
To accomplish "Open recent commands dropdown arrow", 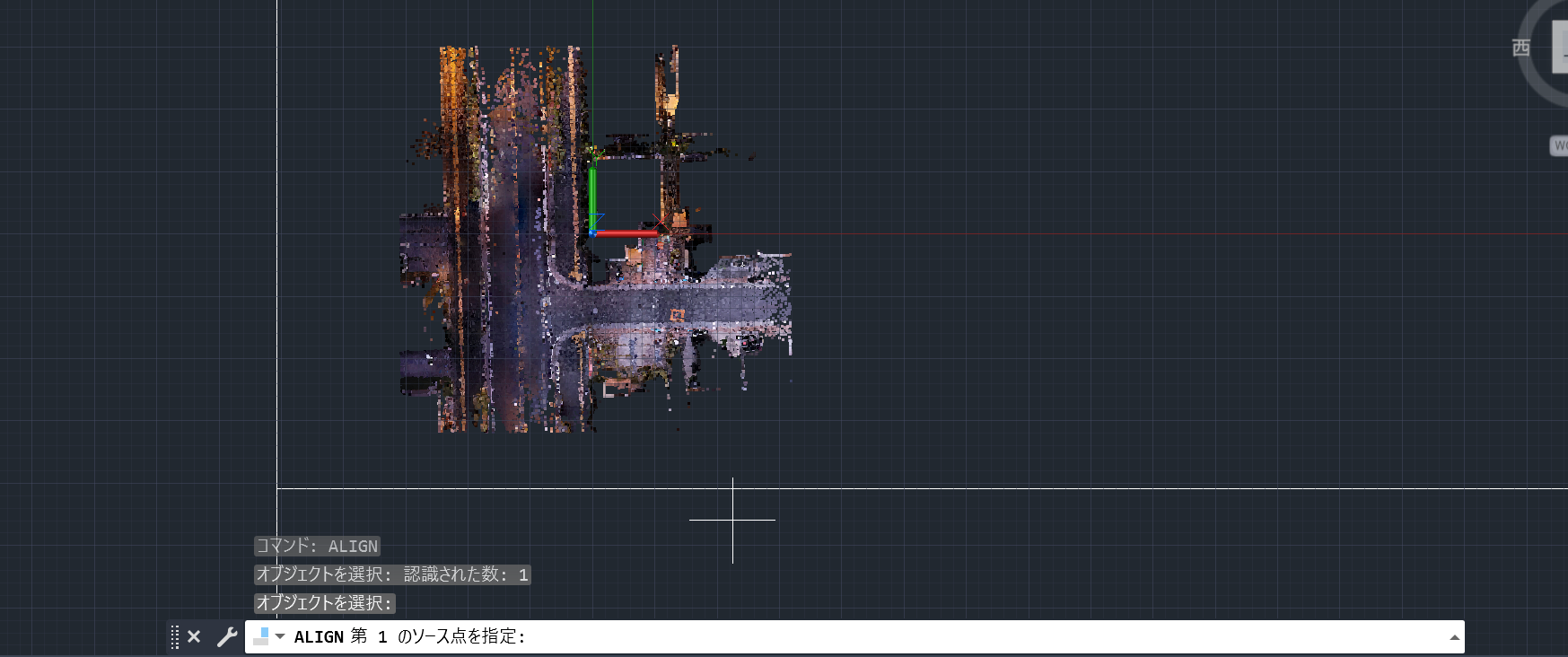I will click(x=280, y=636).
